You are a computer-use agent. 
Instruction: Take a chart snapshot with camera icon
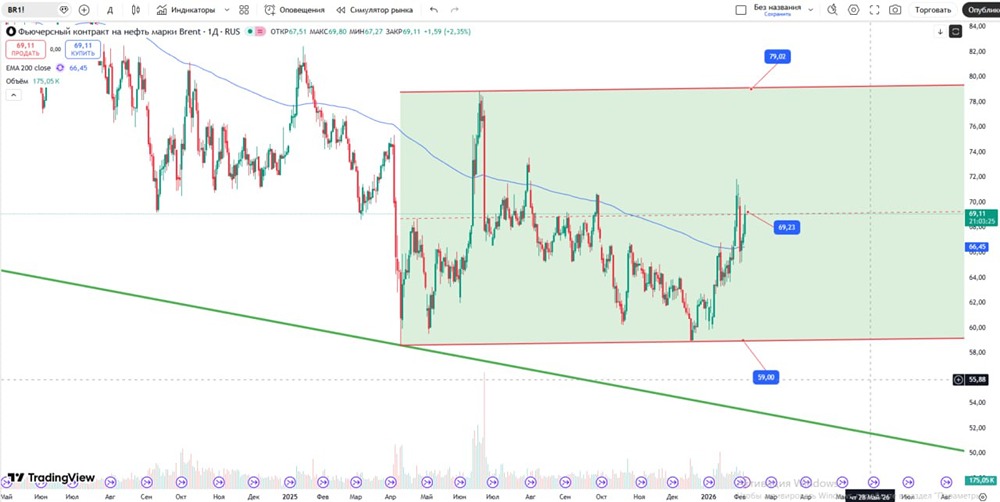pyautogui.click(x=895, y=10)
